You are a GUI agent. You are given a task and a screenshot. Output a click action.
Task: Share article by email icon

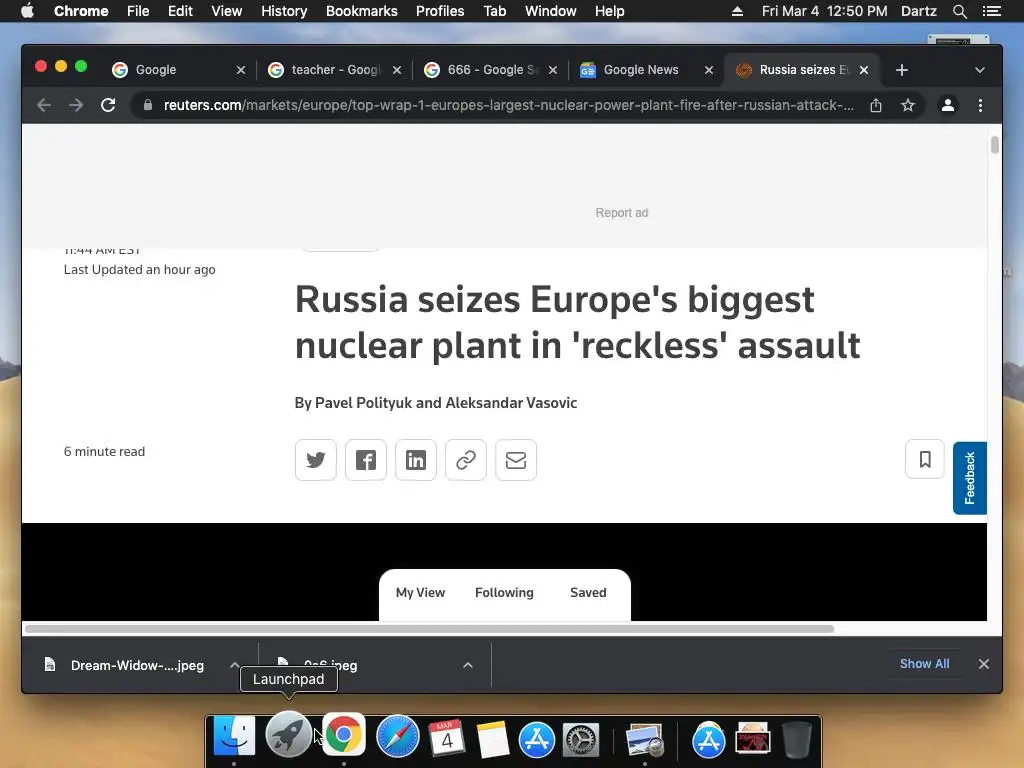[x=516, y=460]
